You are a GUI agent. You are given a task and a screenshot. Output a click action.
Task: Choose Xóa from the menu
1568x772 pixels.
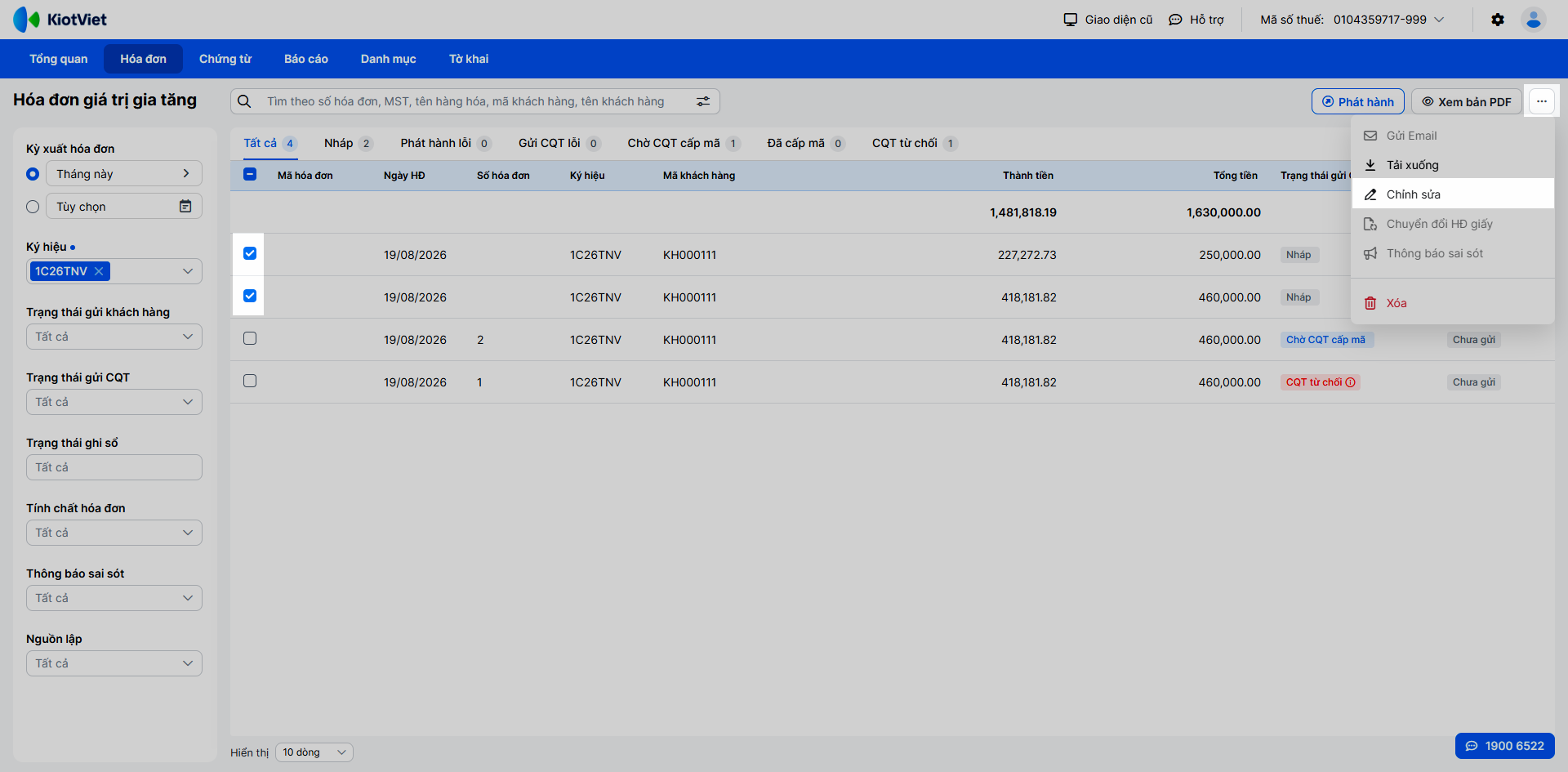tap(1453, 303)
